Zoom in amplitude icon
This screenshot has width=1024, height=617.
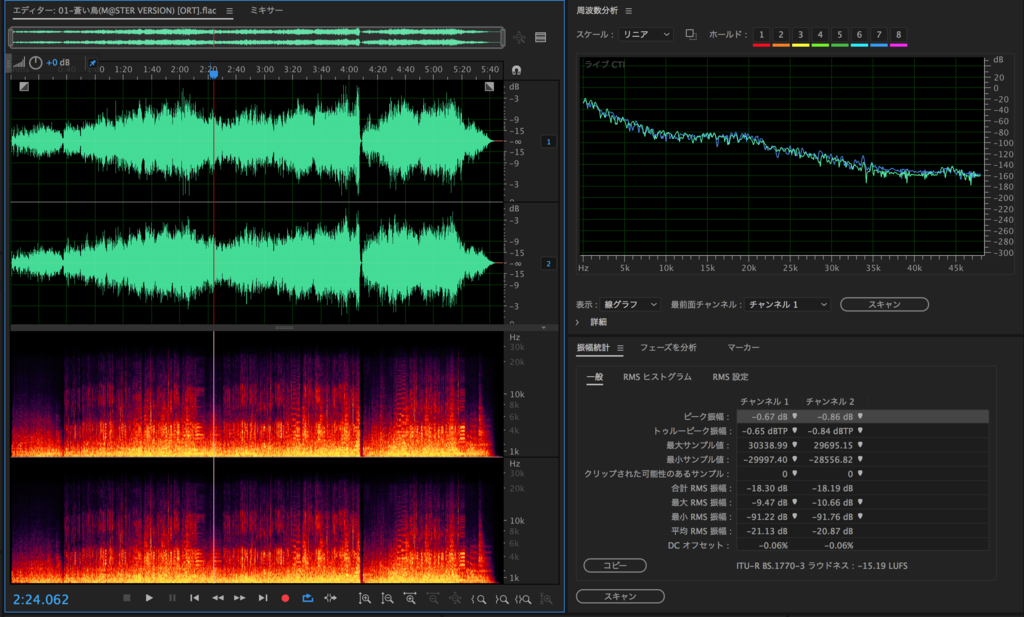click(365, 598)
